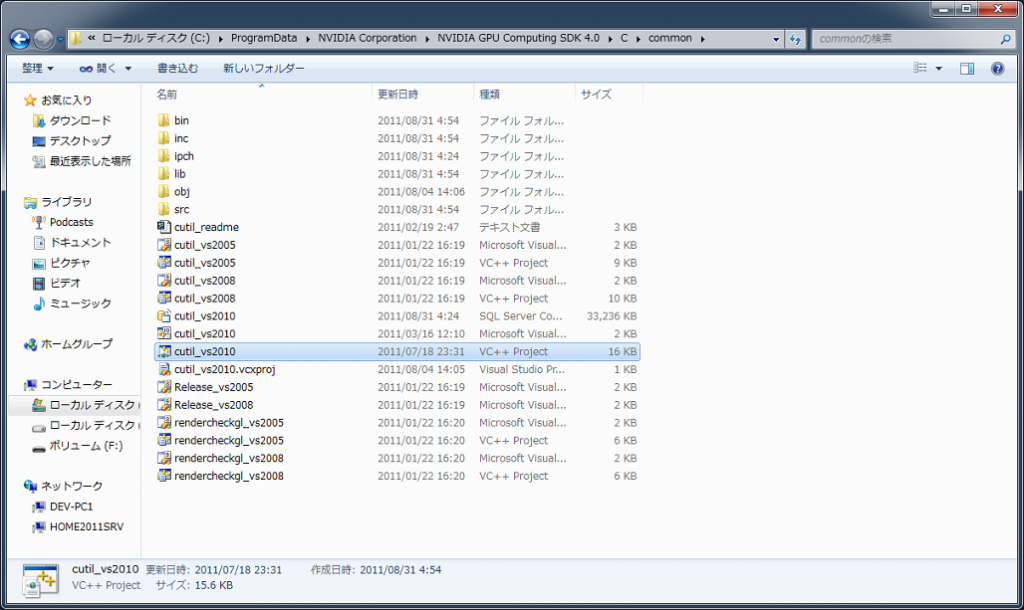The image size is (1024, 610).
Task: Click the refresh button beside address bar
Action: click(x=796, y=39)
